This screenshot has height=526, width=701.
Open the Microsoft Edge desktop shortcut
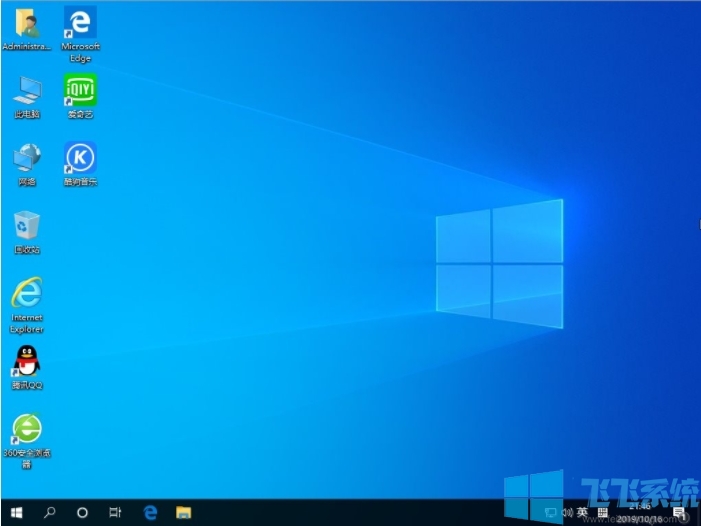[80, 23]
